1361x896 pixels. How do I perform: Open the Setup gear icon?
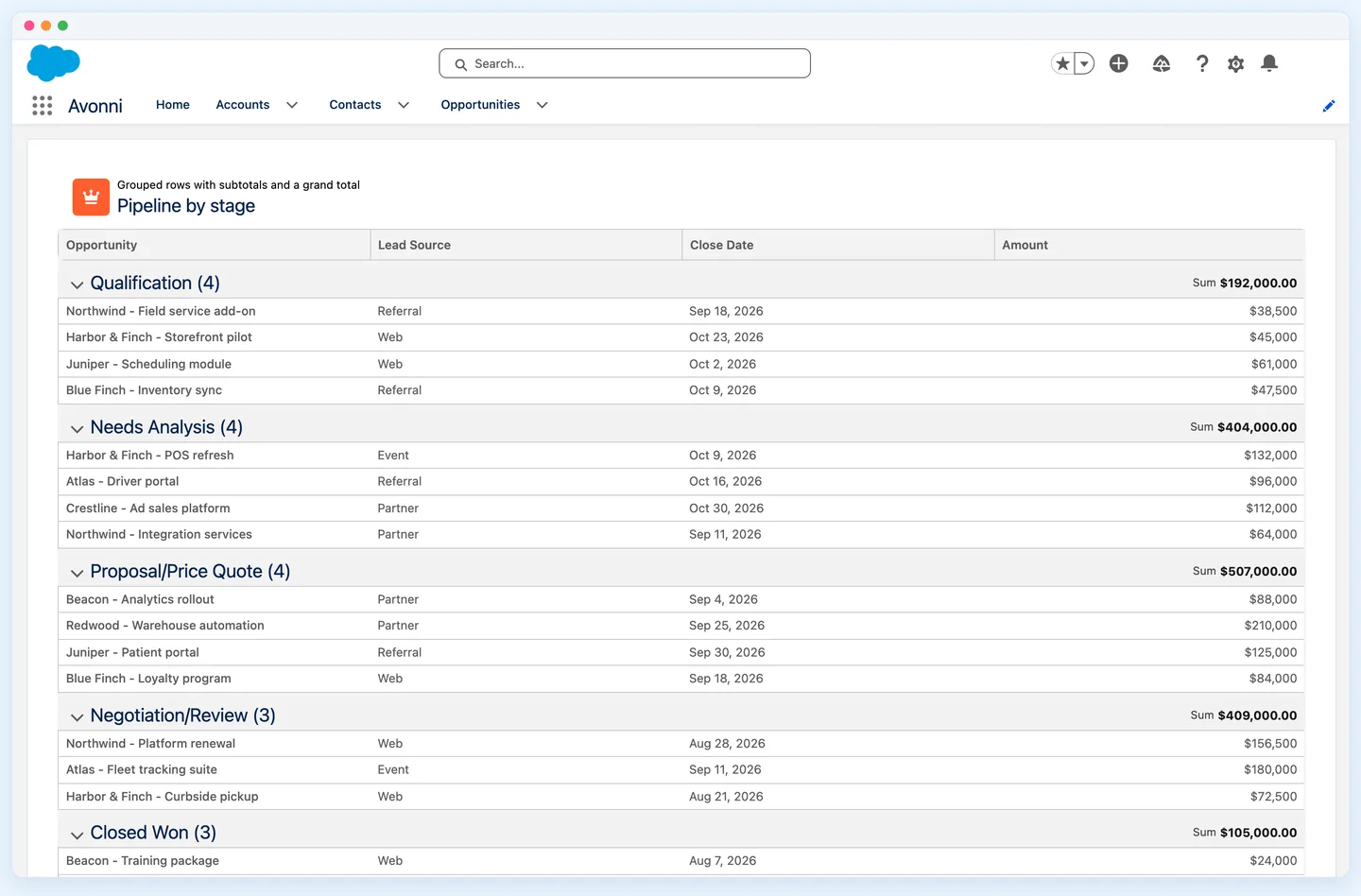click(x=1236, y=63)
